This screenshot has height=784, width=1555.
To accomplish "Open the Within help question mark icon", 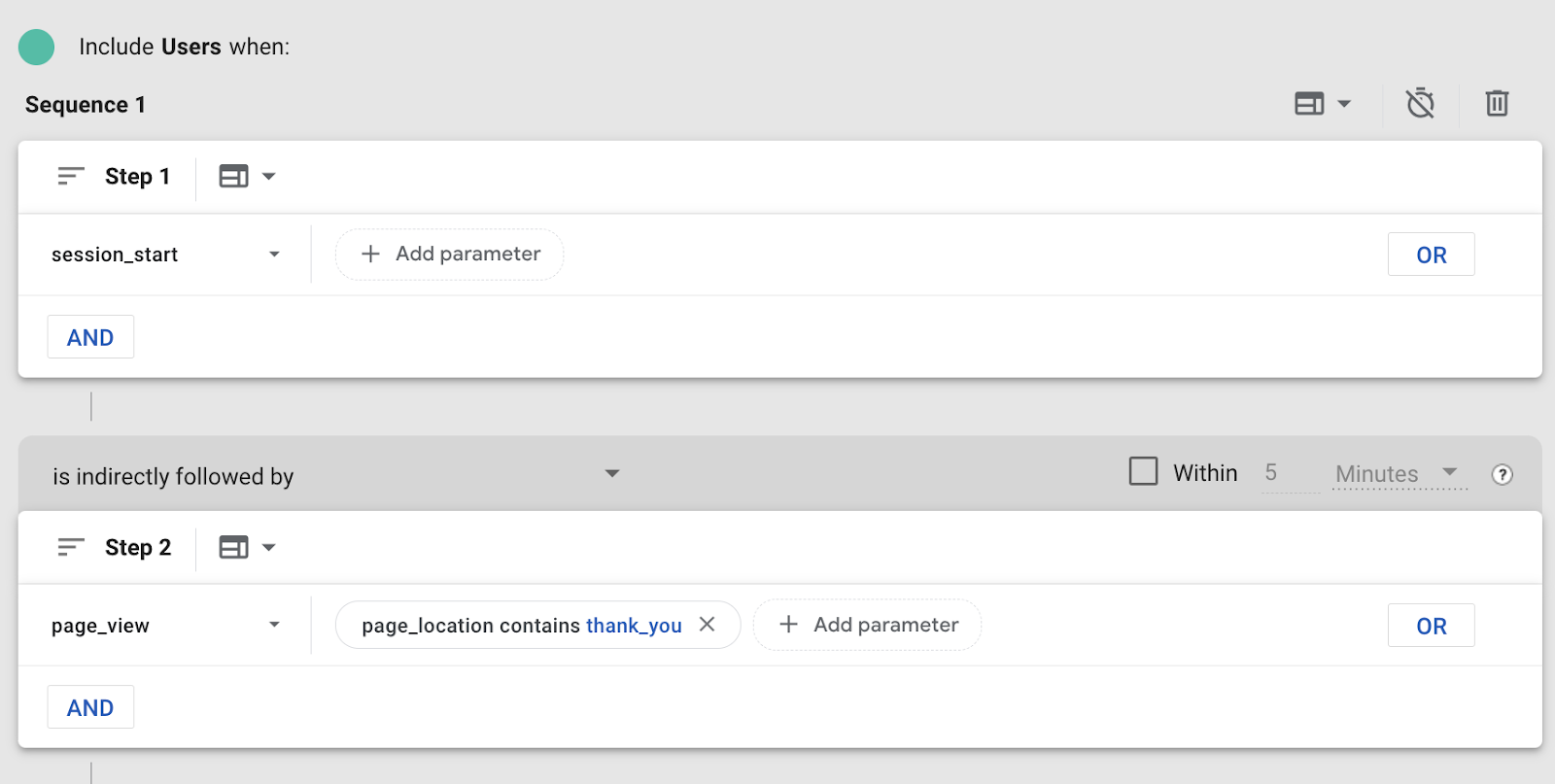I will point(1502,474).
